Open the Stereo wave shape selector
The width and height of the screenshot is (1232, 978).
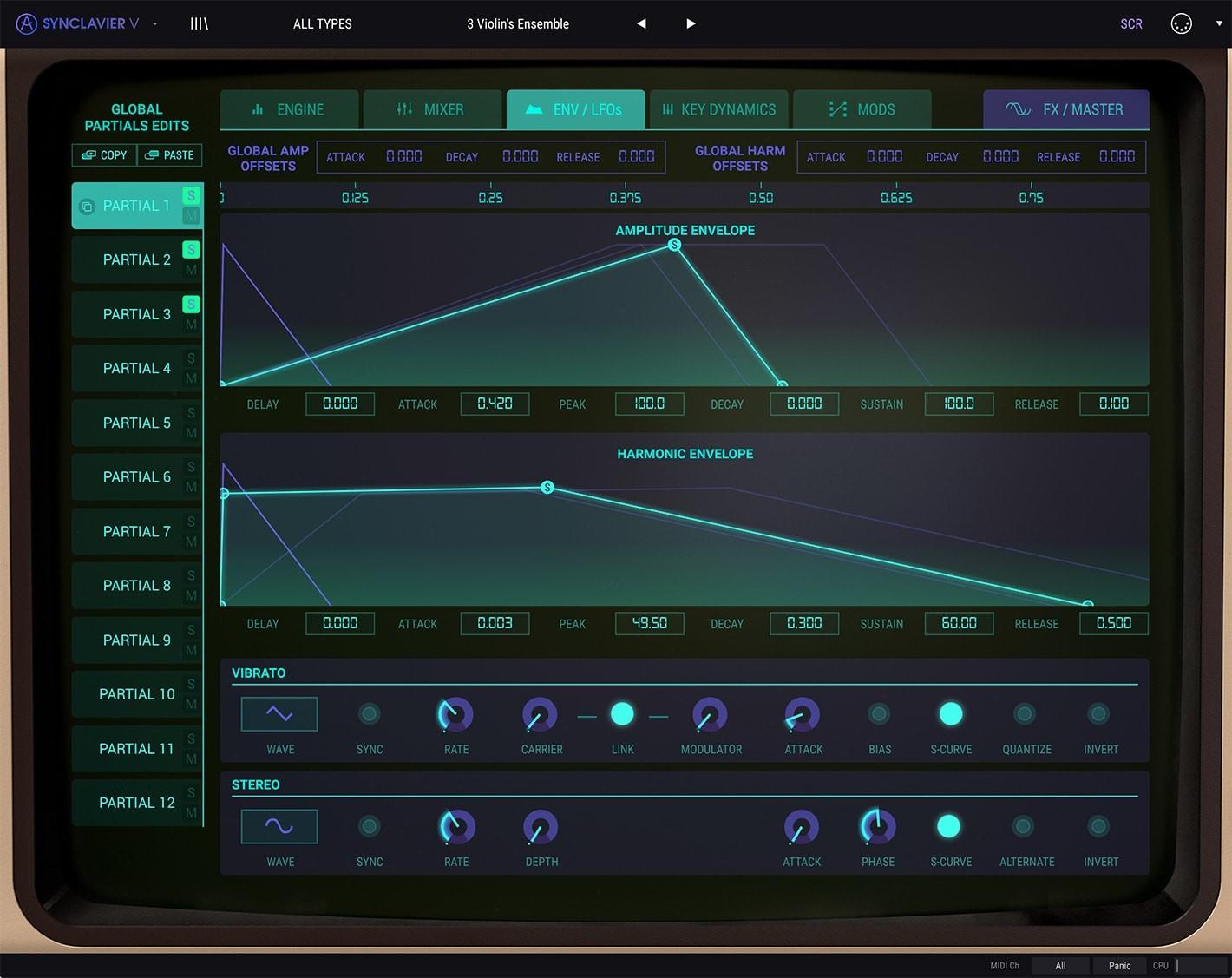pyautogui.click(x=279, y=826)
